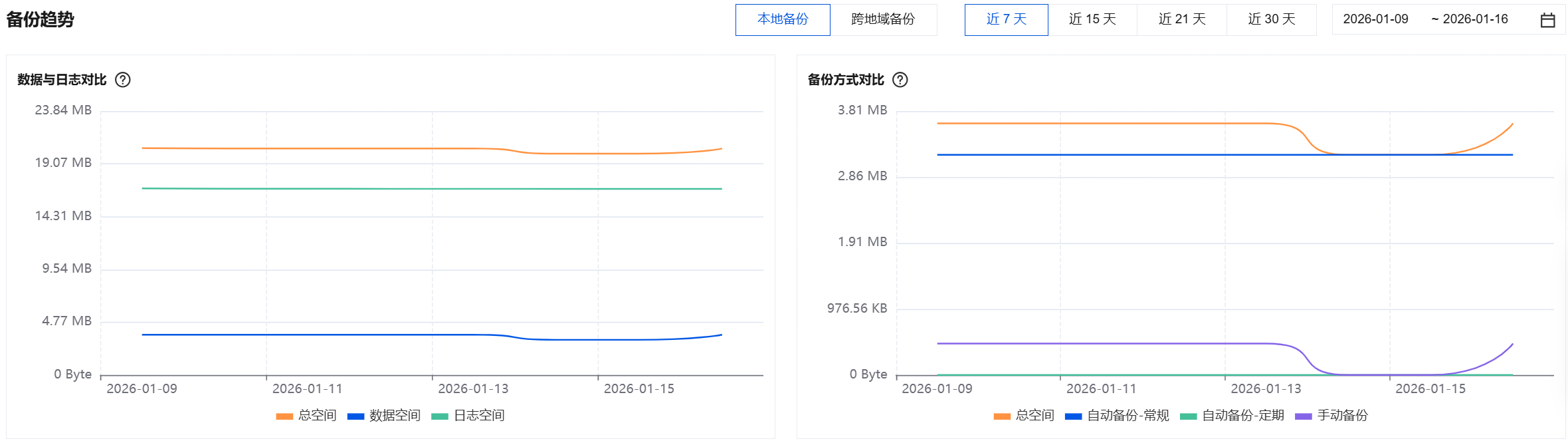Click help icon beside 数据与日志对比 title

123,80
